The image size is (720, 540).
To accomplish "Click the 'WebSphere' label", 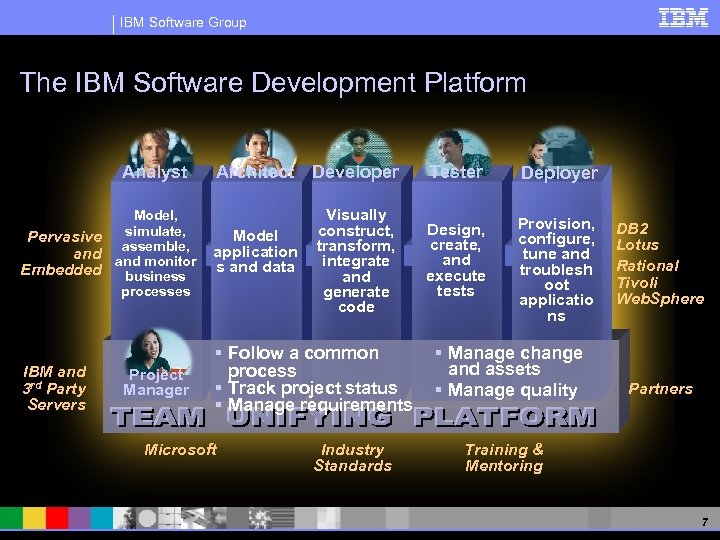I will [660, 299].
